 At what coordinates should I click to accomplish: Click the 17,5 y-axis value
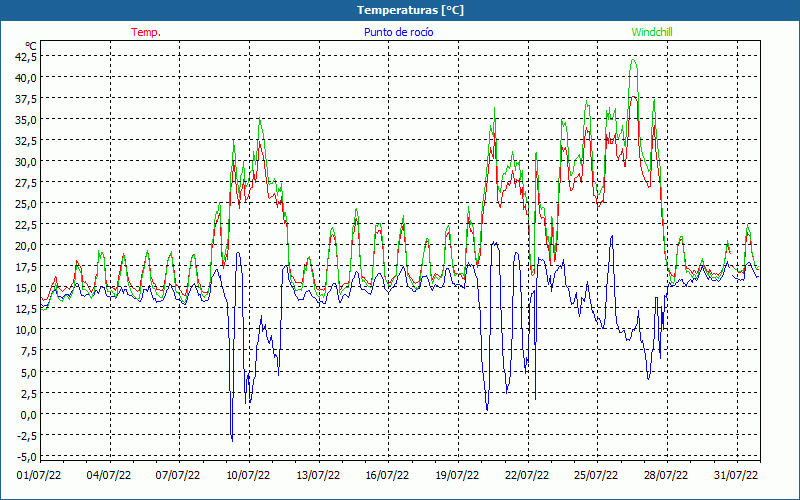coord(26,267)
